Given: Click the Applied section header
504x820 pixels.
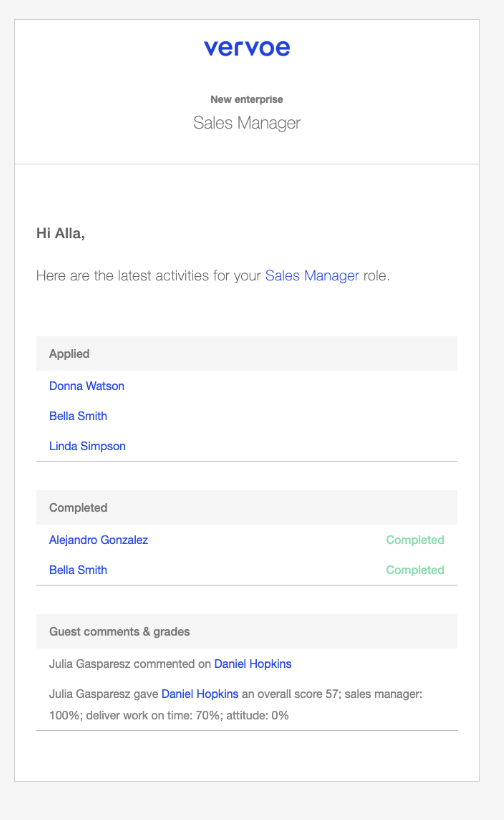Looking at the screenshot, I should click(x=247, y=354).
